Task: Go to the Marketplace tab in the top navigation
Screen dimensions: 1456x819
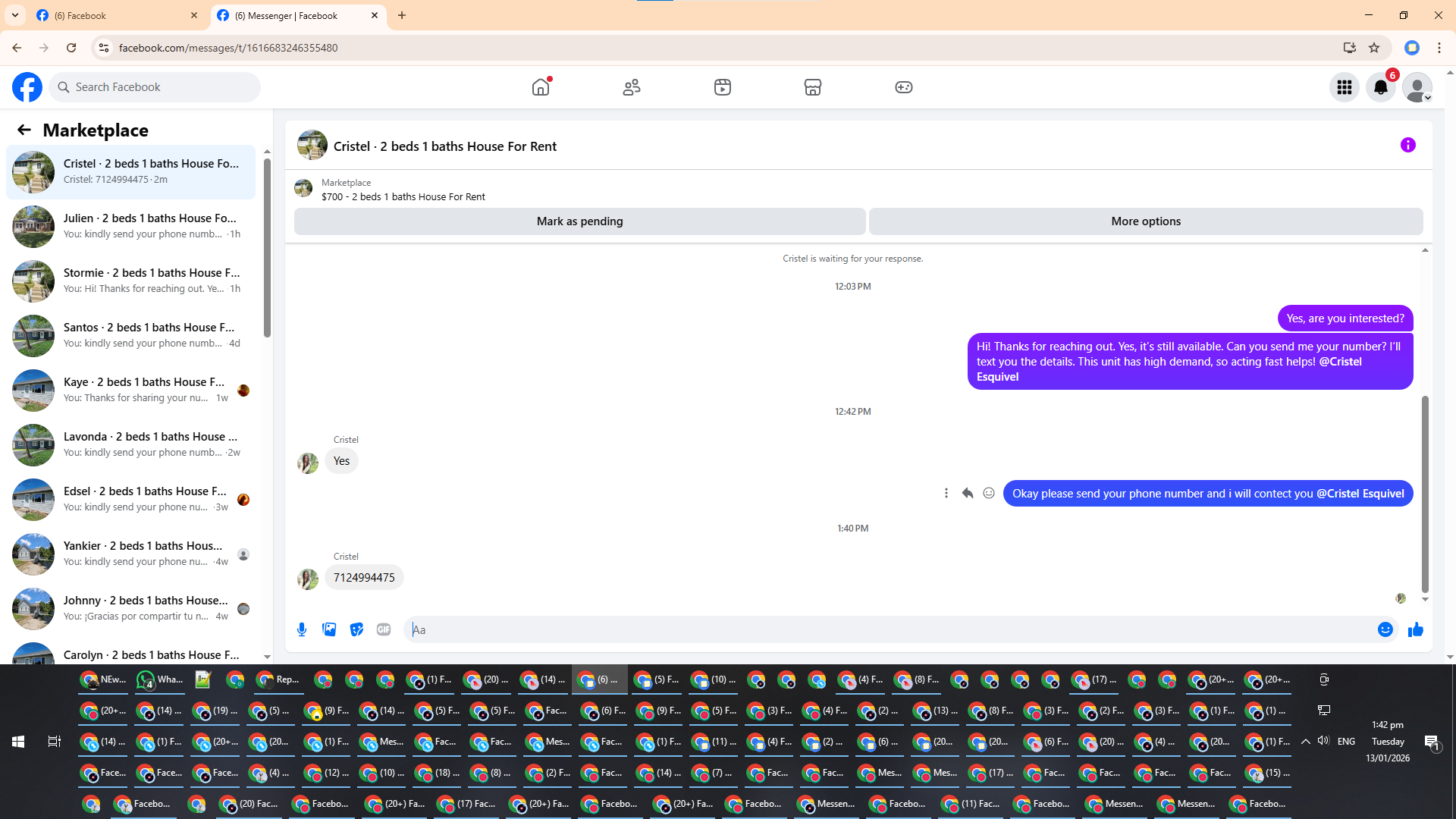Action: [812, 87]
